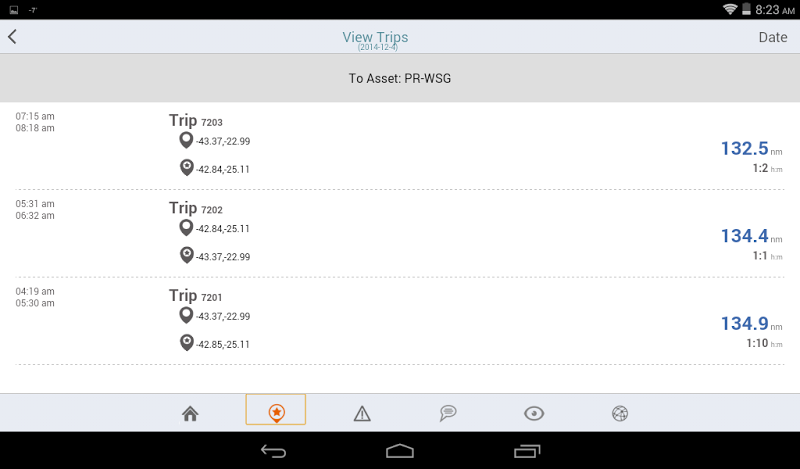Open Trip 7202 entry
The height and width of the screenshot is (469, 800).
click(x=399, y=234)
